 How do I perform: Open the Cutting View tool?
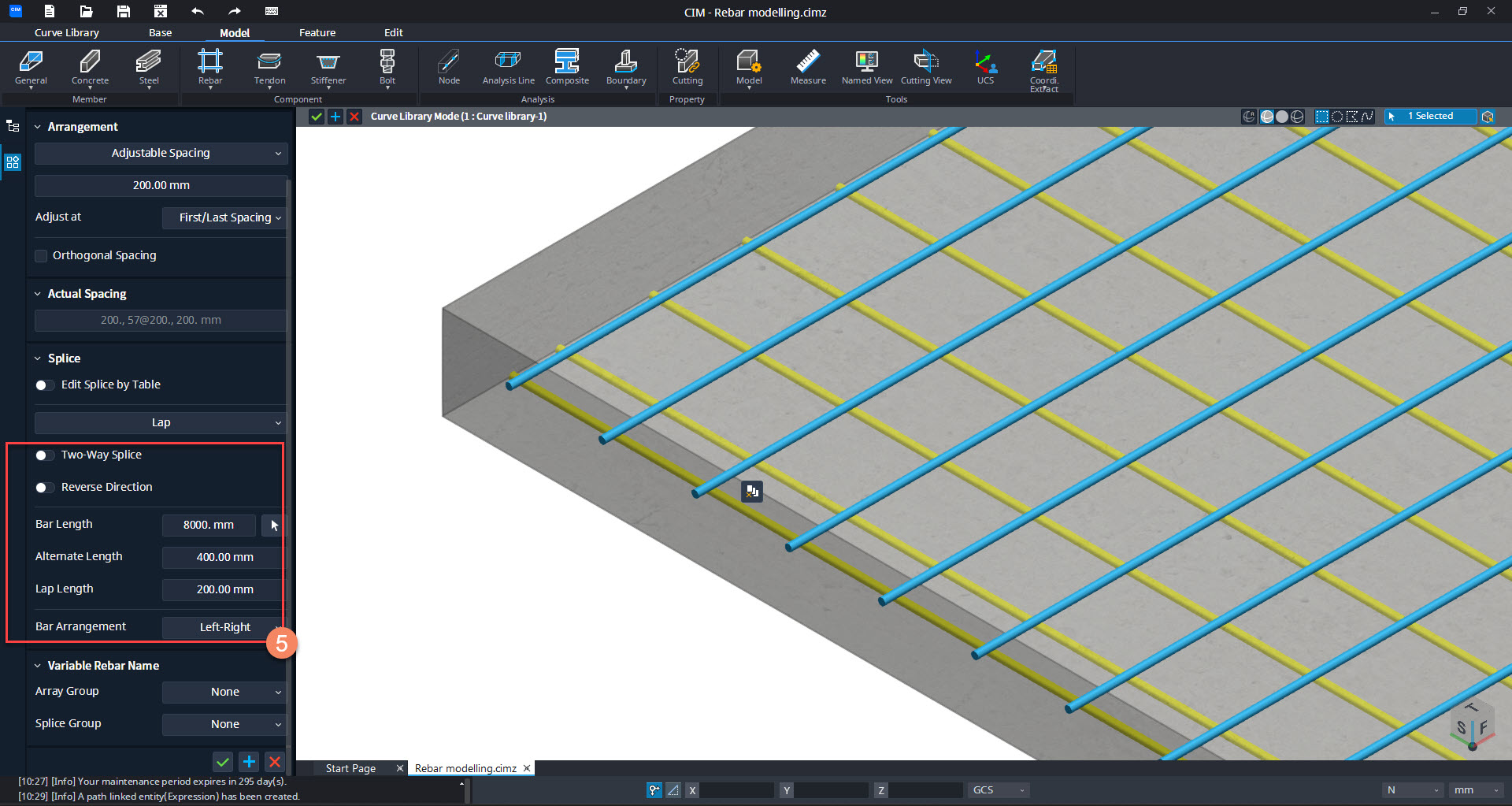point(926,68)
